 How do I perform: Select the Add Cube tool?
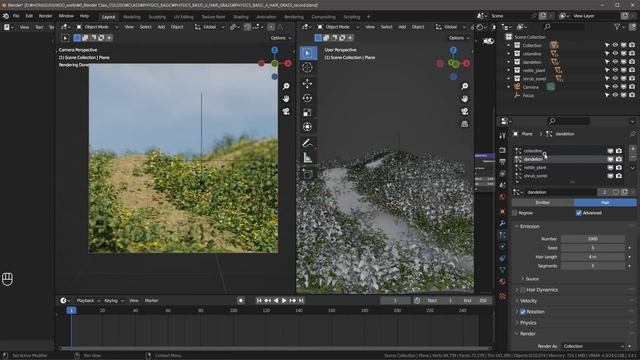tap(308, 174)
